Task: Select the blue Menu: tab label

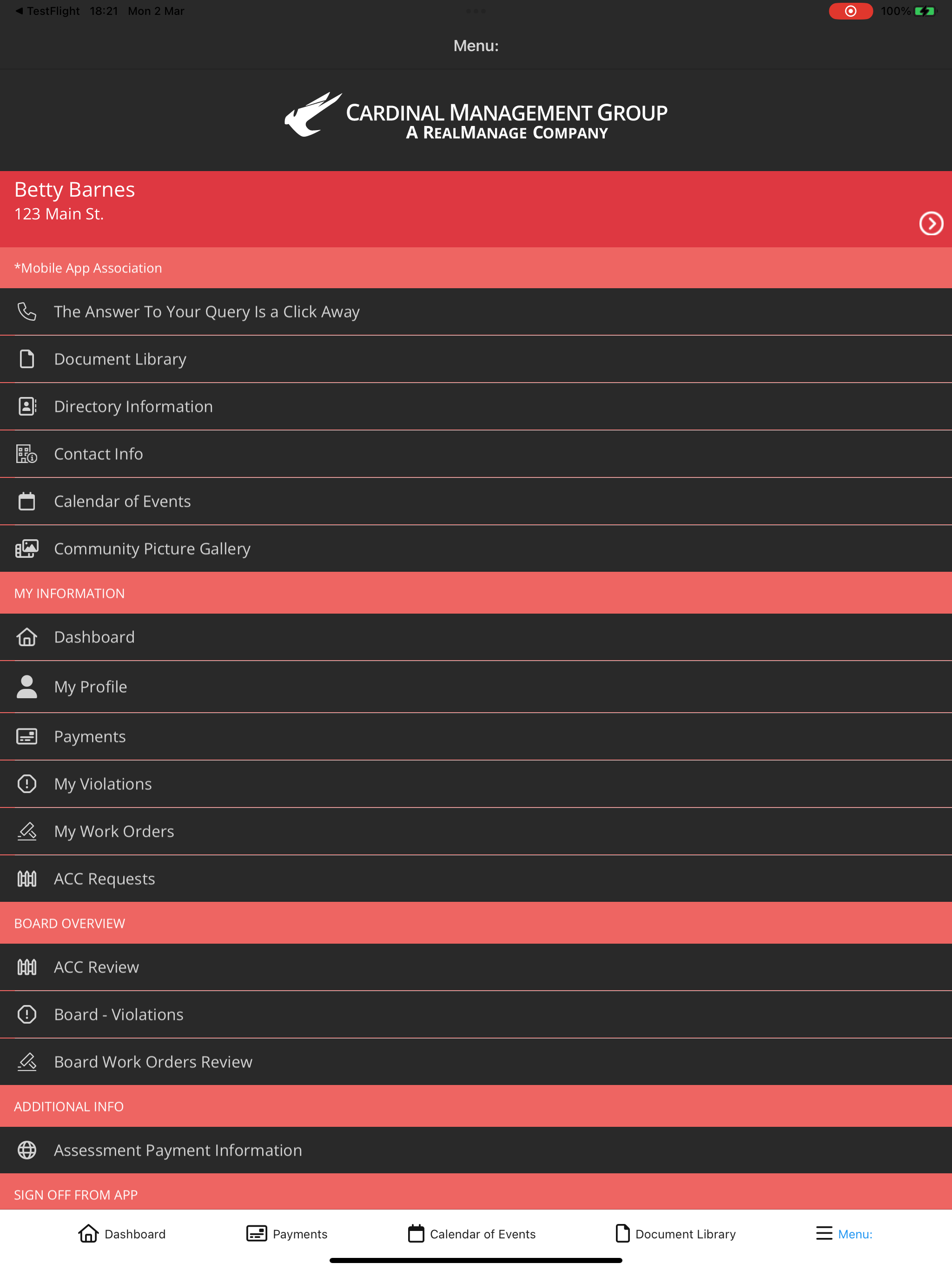Action: pyautogui.click(x=855, y=1234)
